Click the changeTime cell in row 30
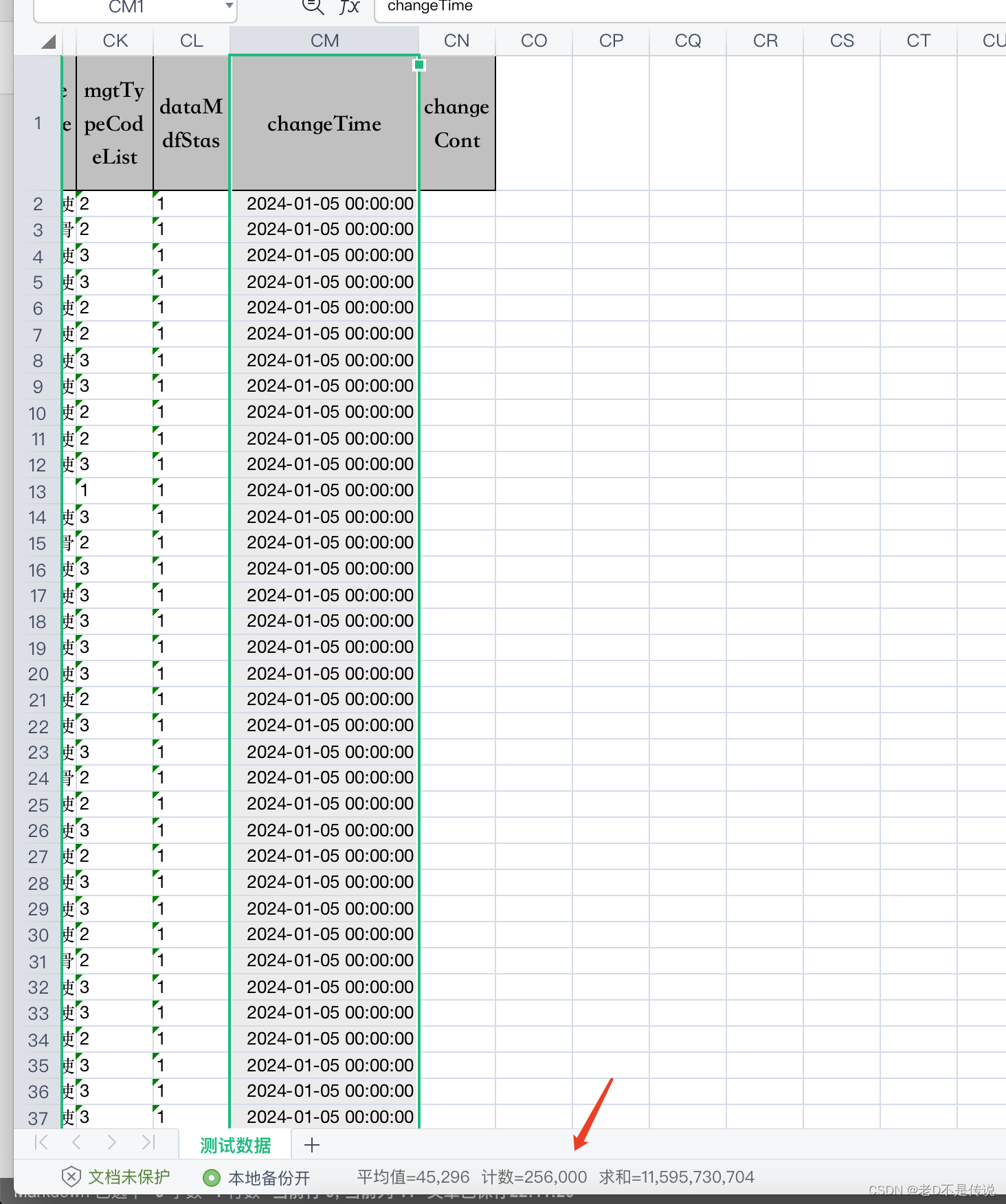The width and height of the screenshot is (1006, 1204). (324, 935)
